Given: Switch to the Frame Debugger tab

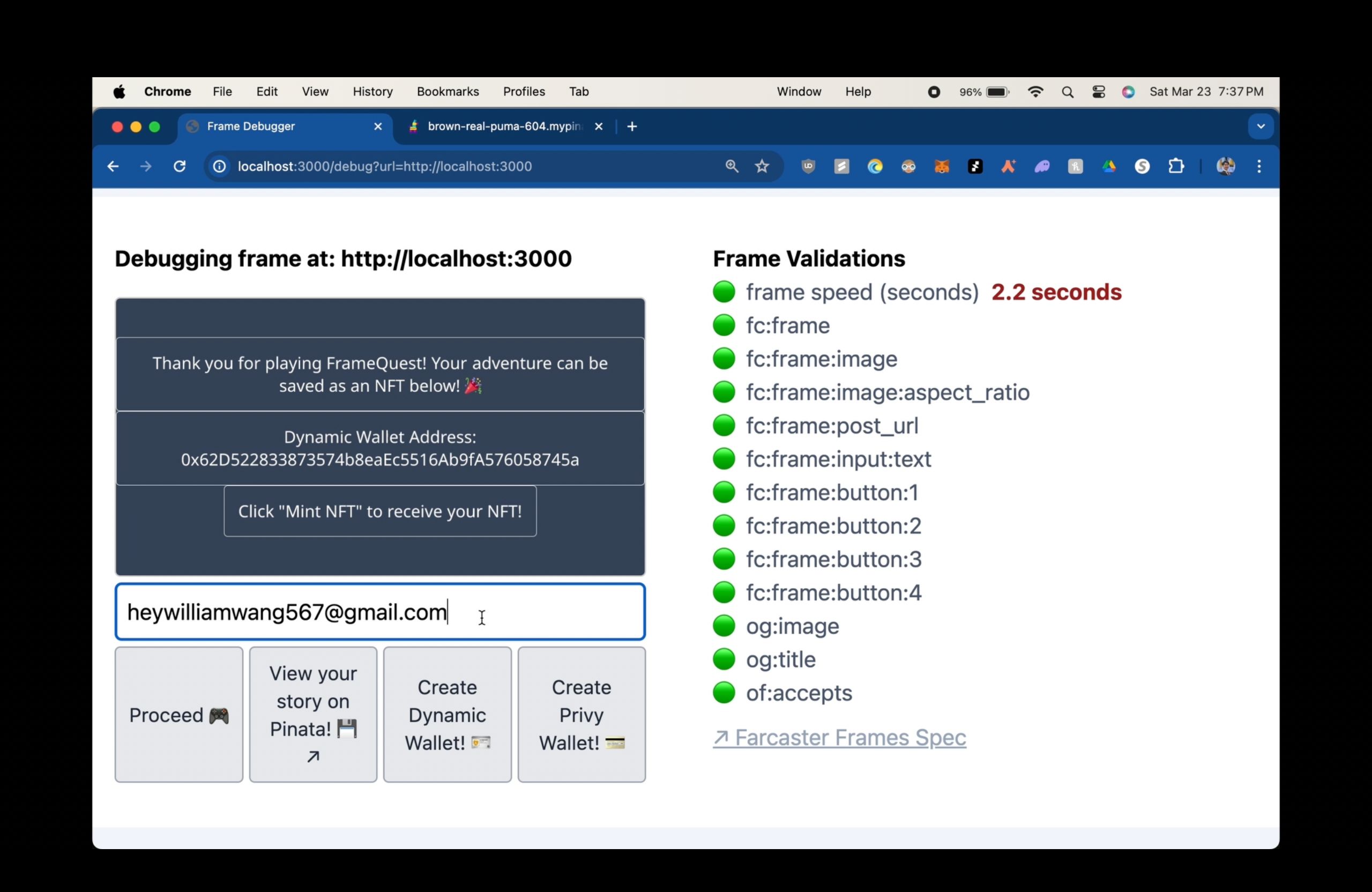Looking at the screenshot, I should pyautogui.click(x=285, y=127).
